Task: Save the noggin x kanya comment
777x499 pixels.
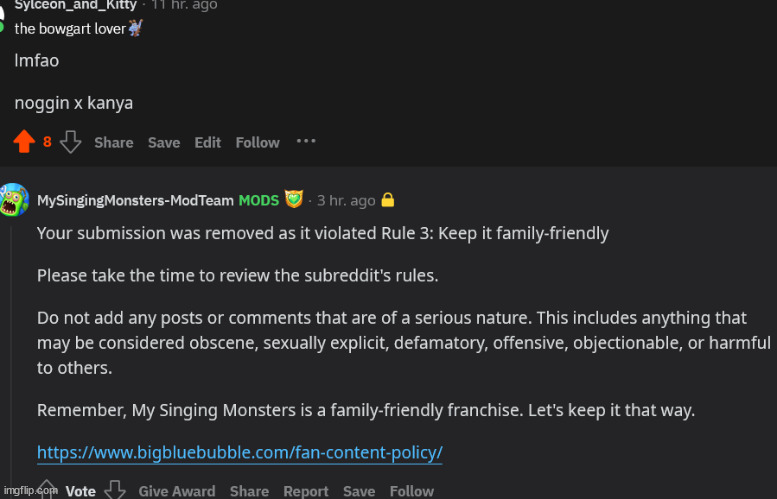Action: point(164,143)
